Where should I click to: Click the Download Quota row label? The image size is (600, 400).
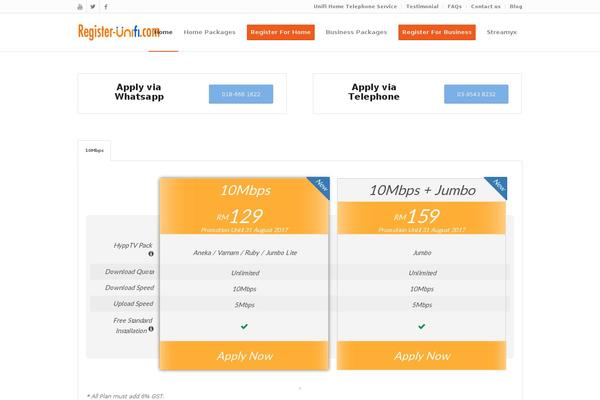pyautogui.click(x=129, y=272)
